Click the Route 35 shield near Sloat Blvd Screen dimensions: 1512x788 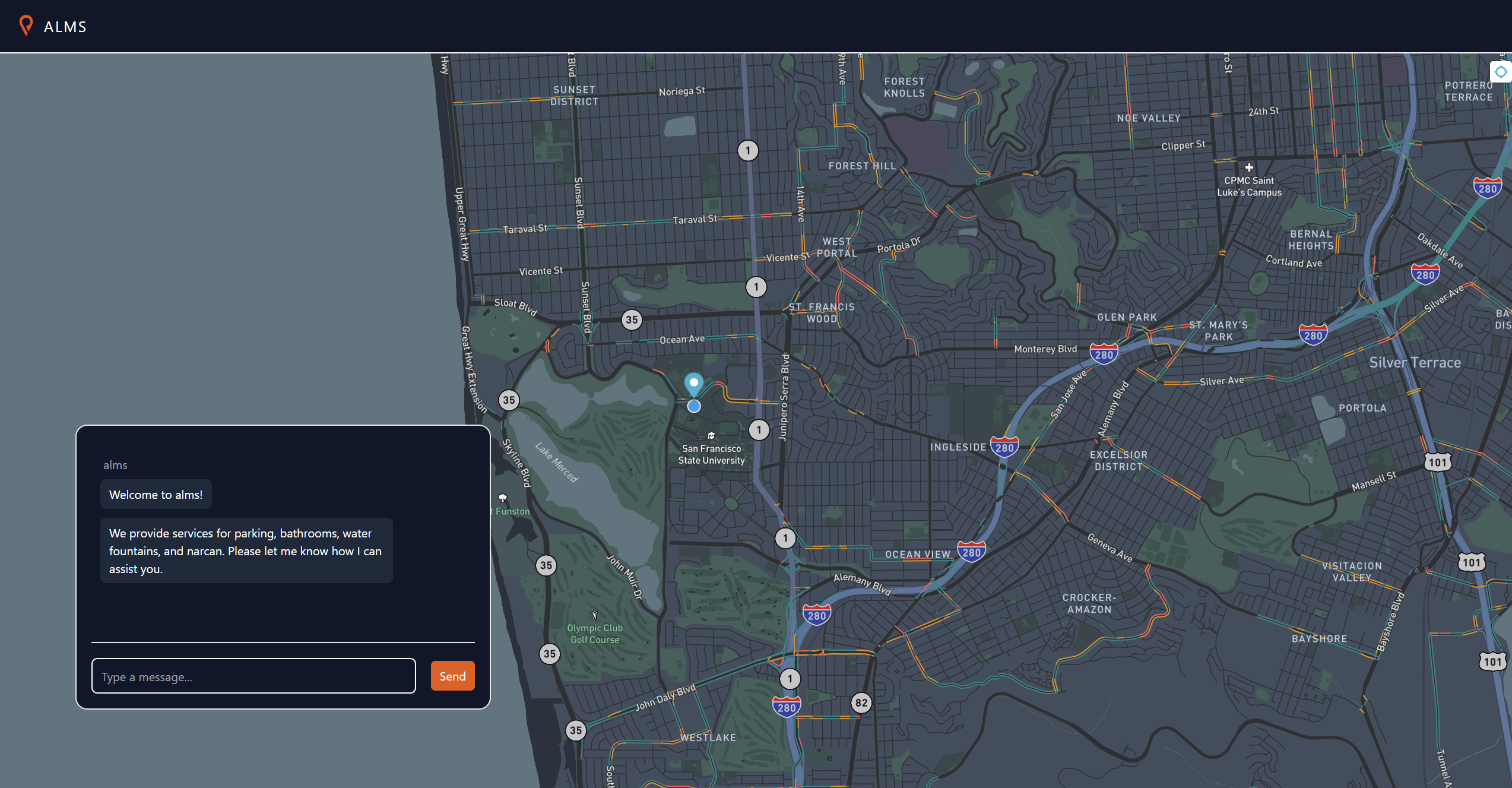pyautogui.click(x=632, y=320)
